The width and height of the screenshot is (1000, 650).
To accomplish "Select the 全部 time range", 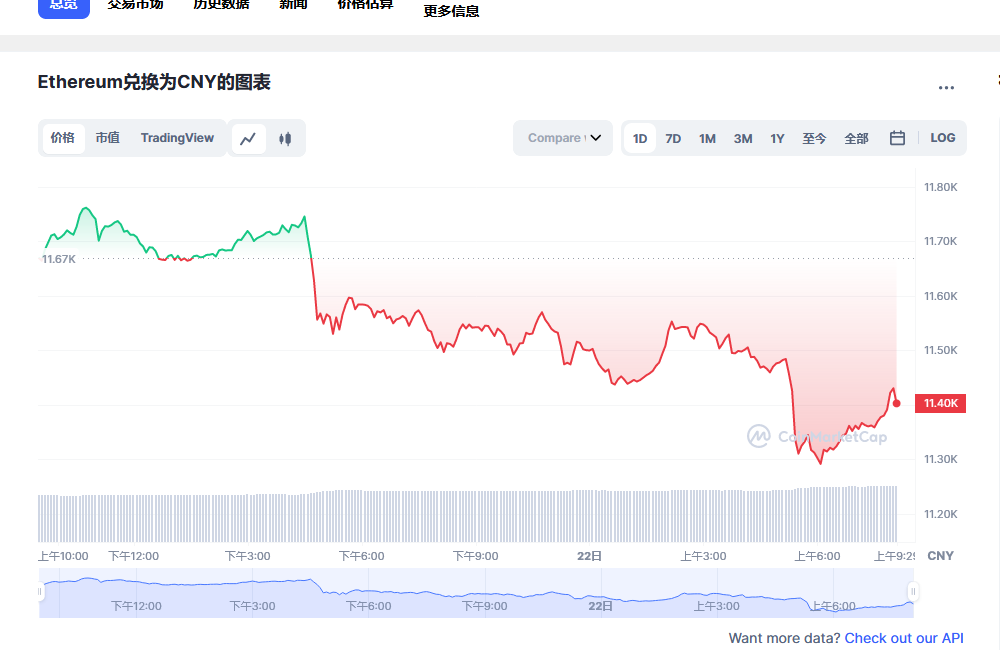I will click(x=856, y=138).
